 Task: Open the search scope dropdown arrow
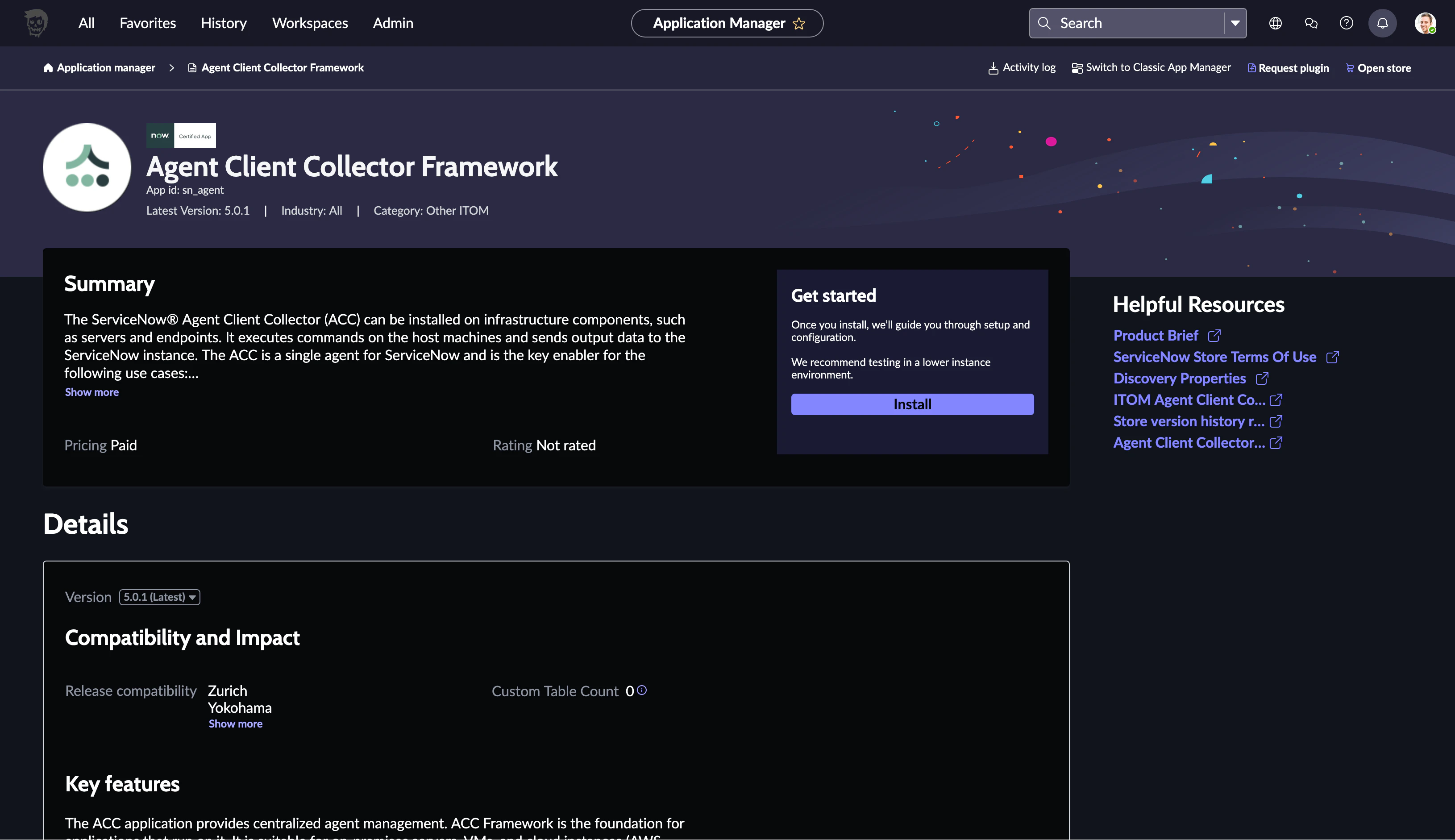(x=1235, y=23)
